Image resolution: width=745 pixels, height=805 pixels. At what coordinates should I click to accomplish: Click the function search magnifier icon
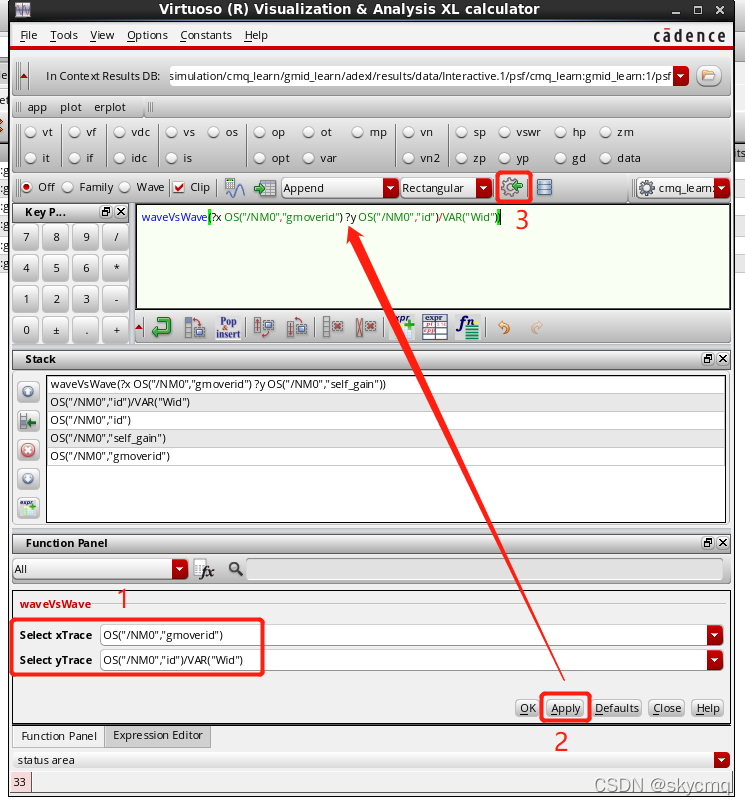tap(236, 569)
